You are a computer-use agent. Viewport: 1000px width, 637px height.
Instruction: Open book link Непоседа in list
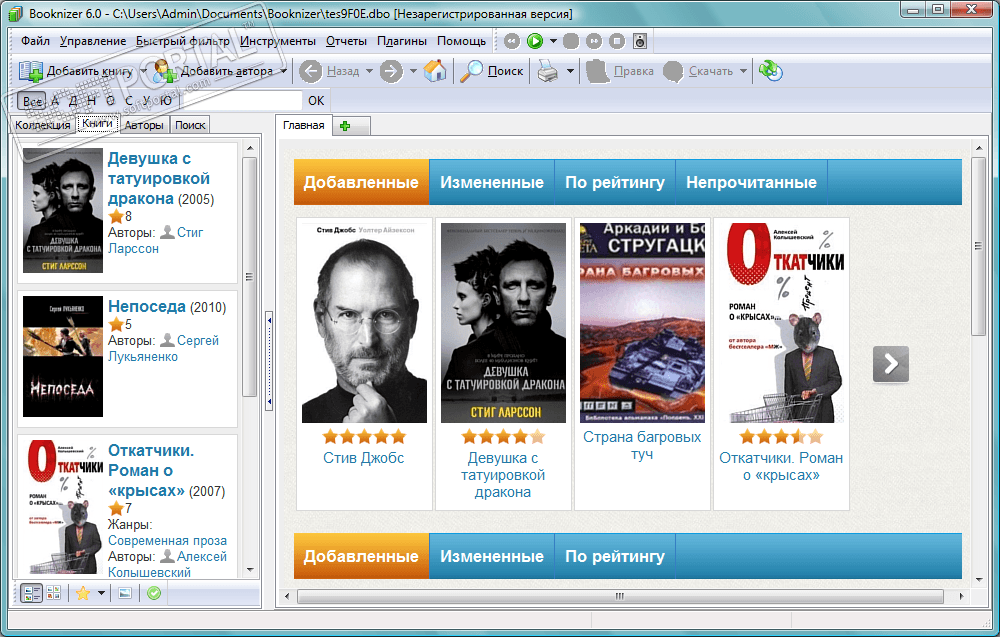coord(147,307)
